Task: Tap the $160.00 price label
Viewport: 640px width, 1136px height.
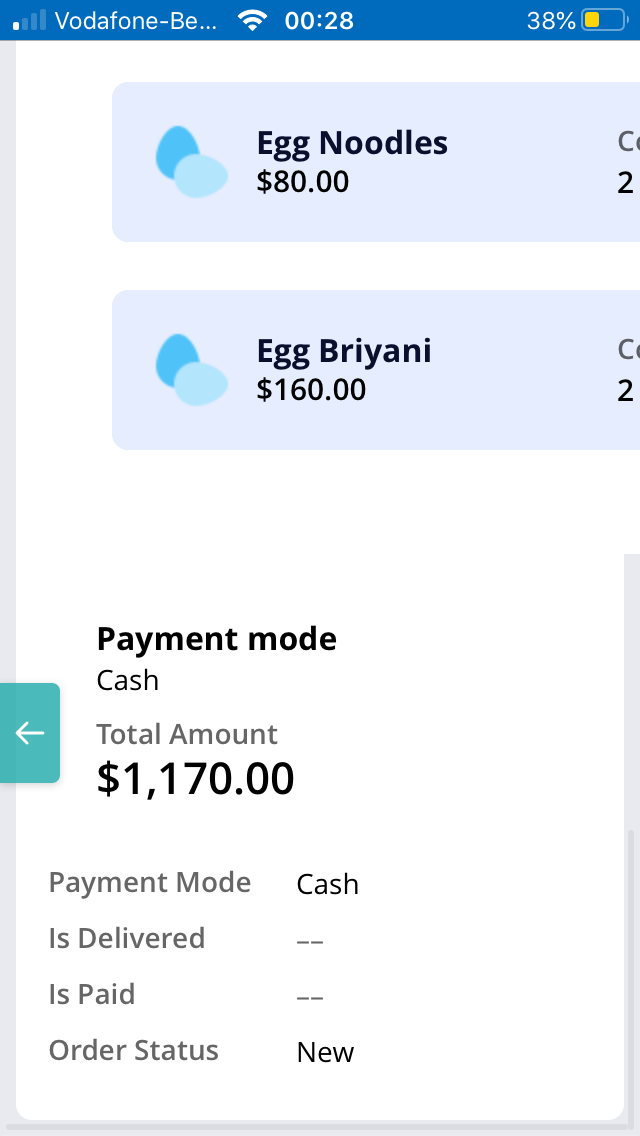Action: (311, 390)
